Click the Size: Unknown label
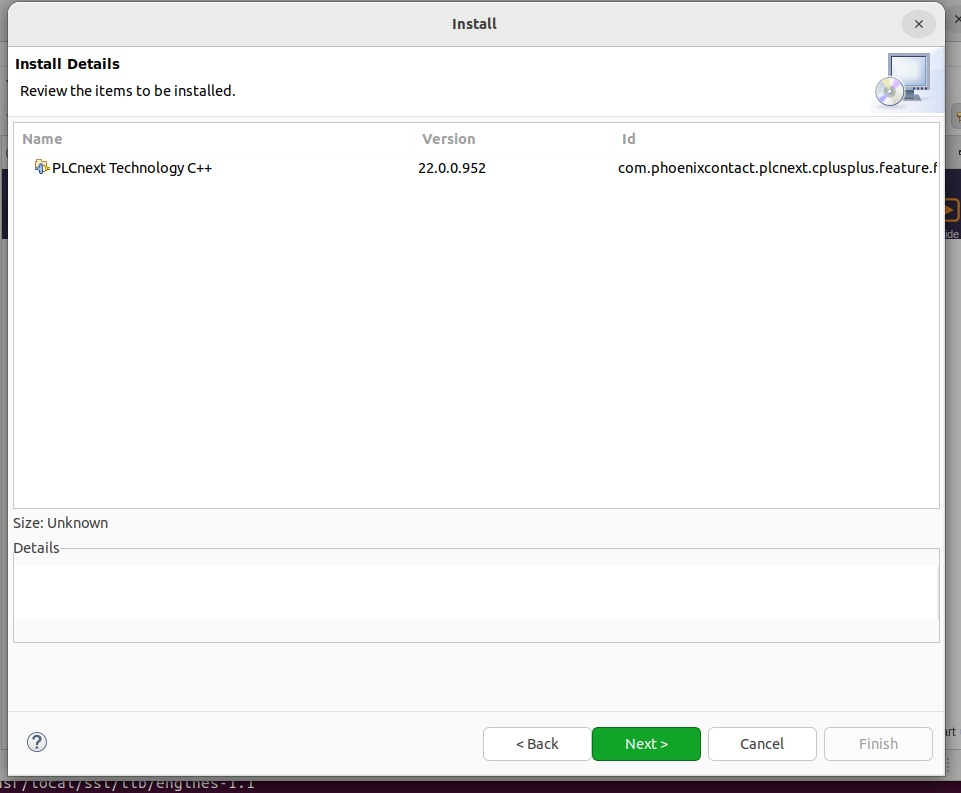The image size is (961, 793). (61, 523)
